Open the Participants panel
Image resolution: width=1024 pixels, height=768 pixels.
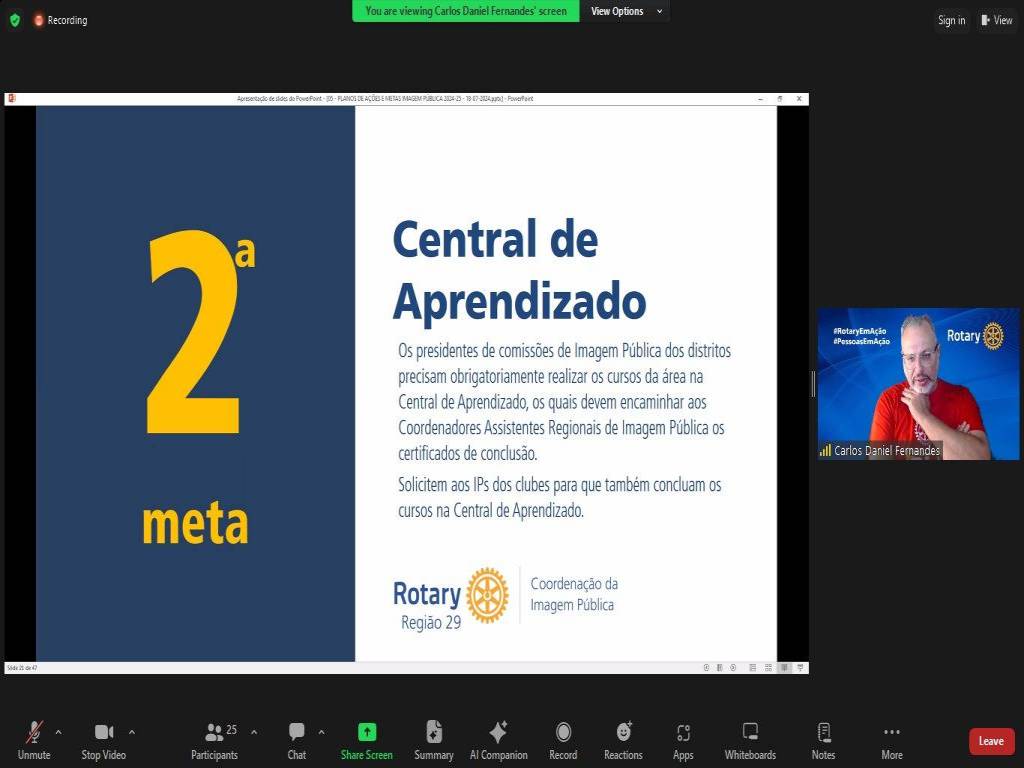[x=215, y=740]
